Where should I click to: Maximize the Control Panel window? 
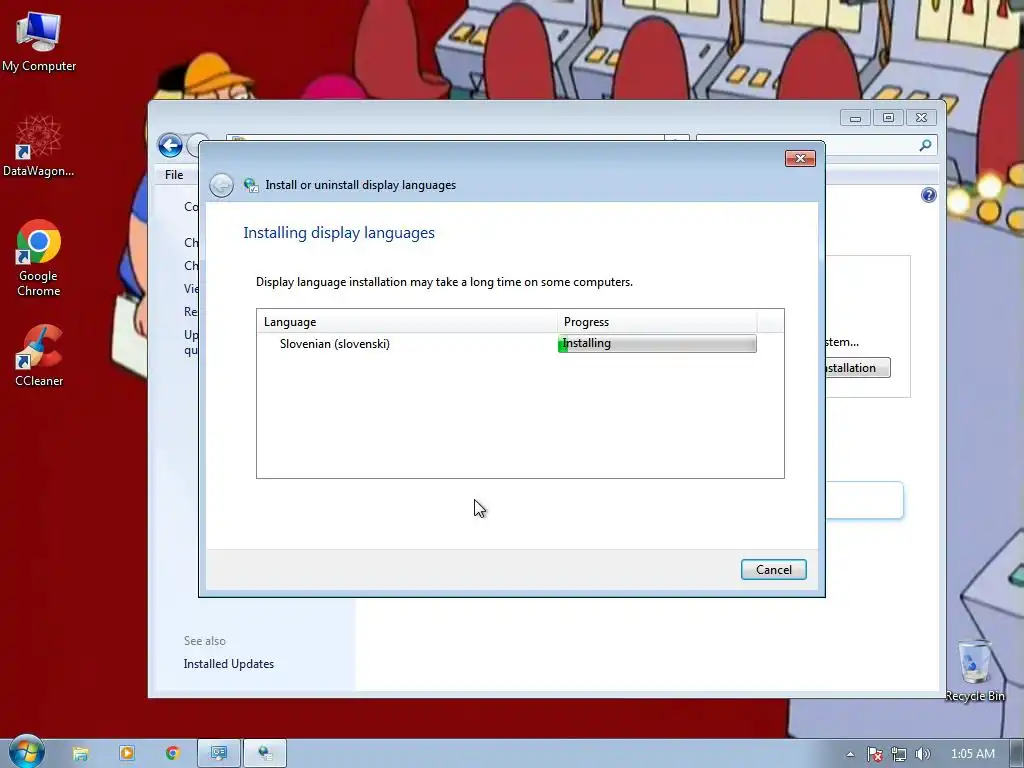[888, 118]
